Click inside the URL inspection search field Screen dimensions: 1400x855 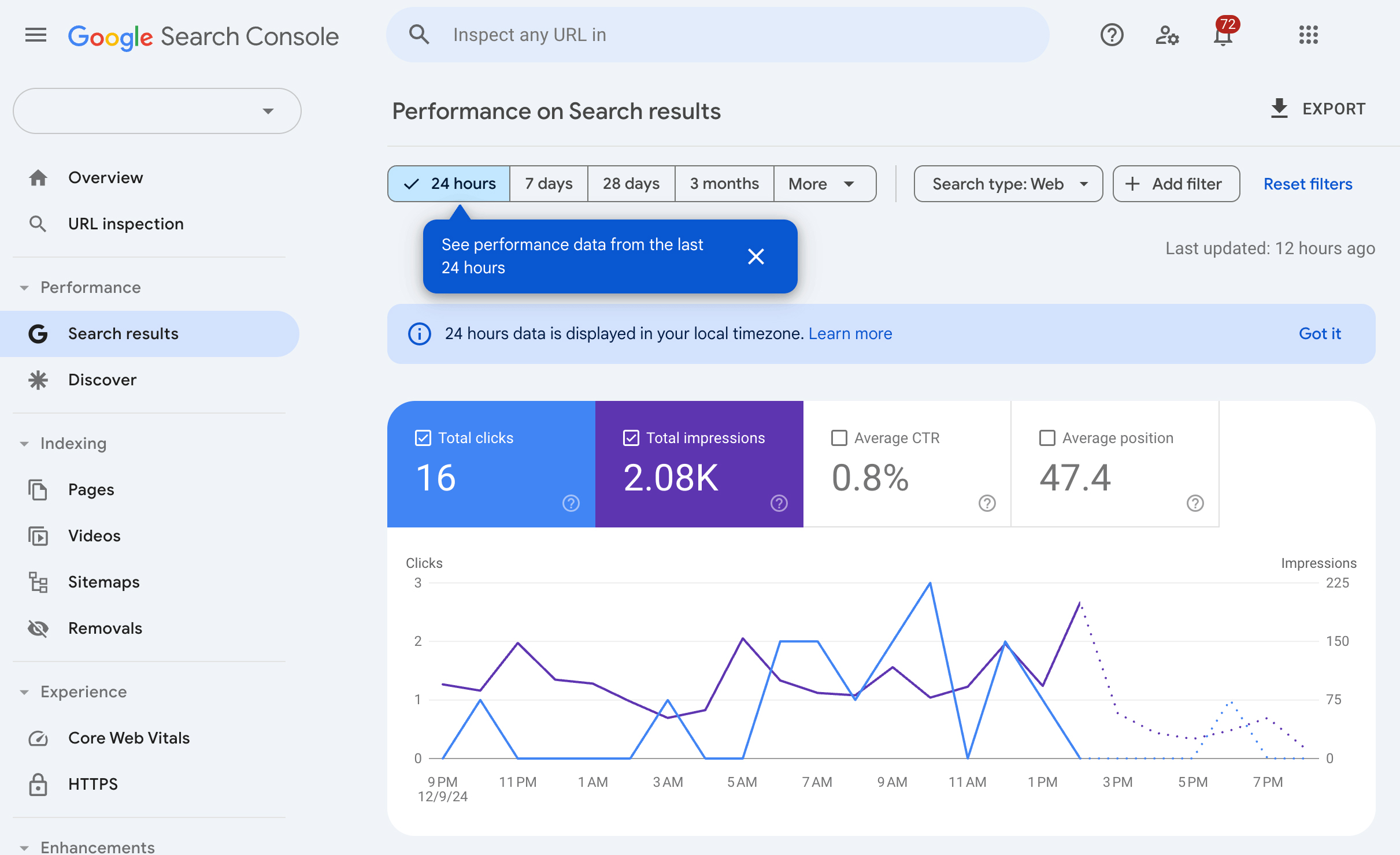point(717,35)
